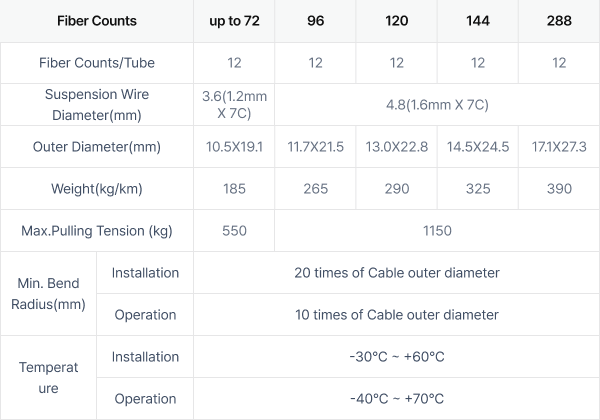Image resolution: width=600 pixels, height=420 pixels.
Task: Click '20 times of Cable outer diameter'
Action: [x=397, y=273]
